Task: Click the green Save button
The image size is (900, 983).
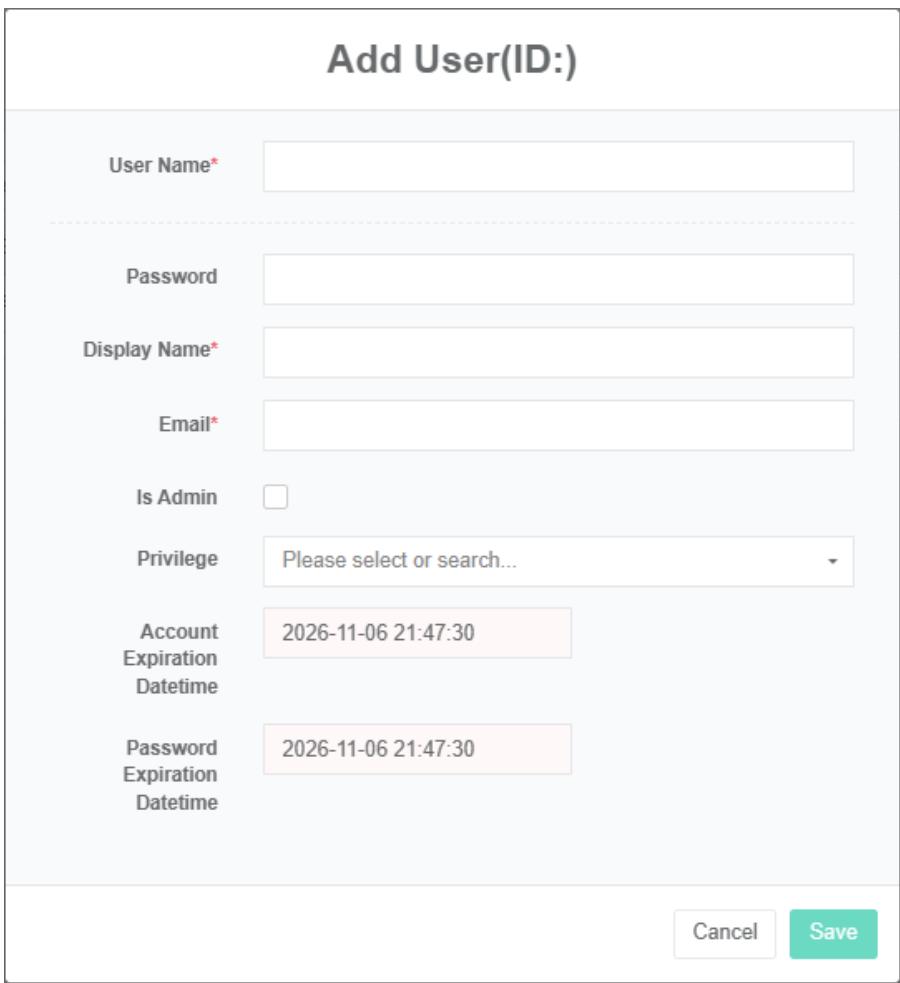Action: point(832,933)
